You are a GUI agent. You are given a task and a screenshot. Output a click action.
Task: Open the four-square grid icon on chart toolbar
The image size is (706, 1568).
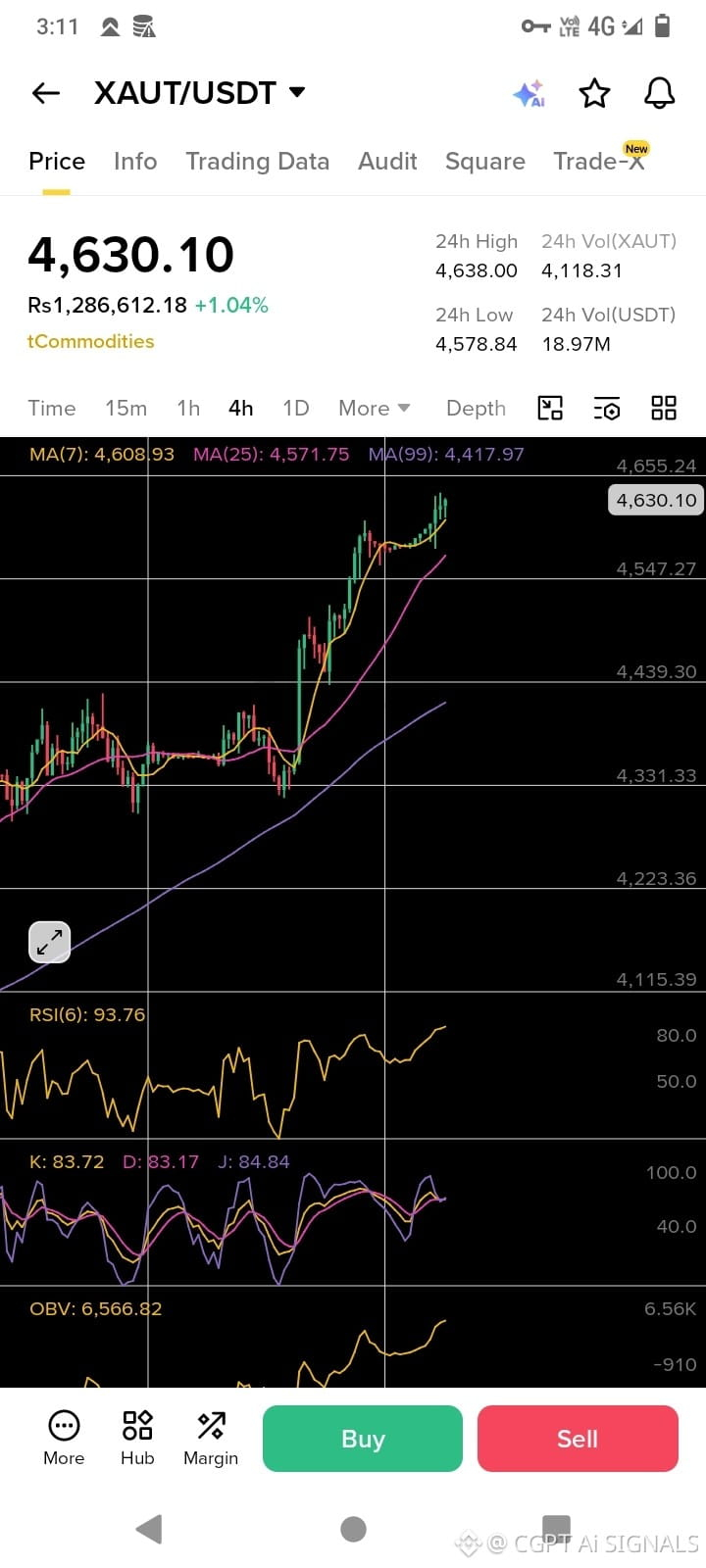pyautogui.click(x=664, y=408)
